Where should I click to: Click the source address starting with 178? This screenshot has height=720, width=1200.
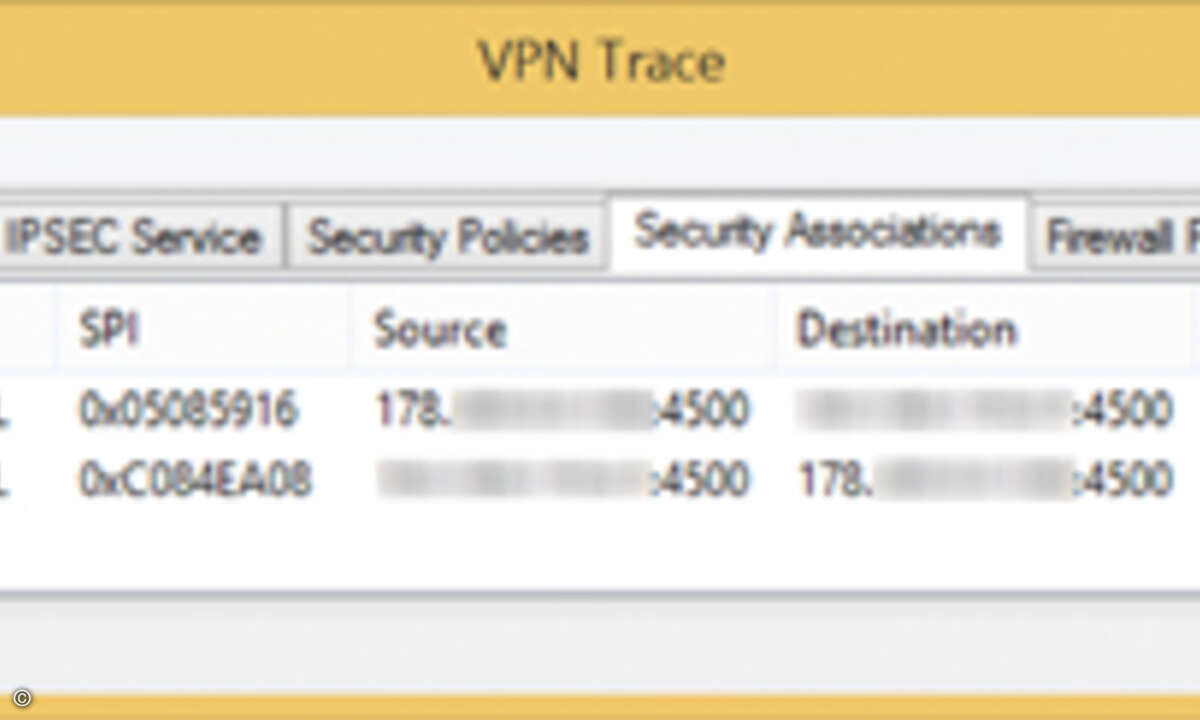pos(562,410)
